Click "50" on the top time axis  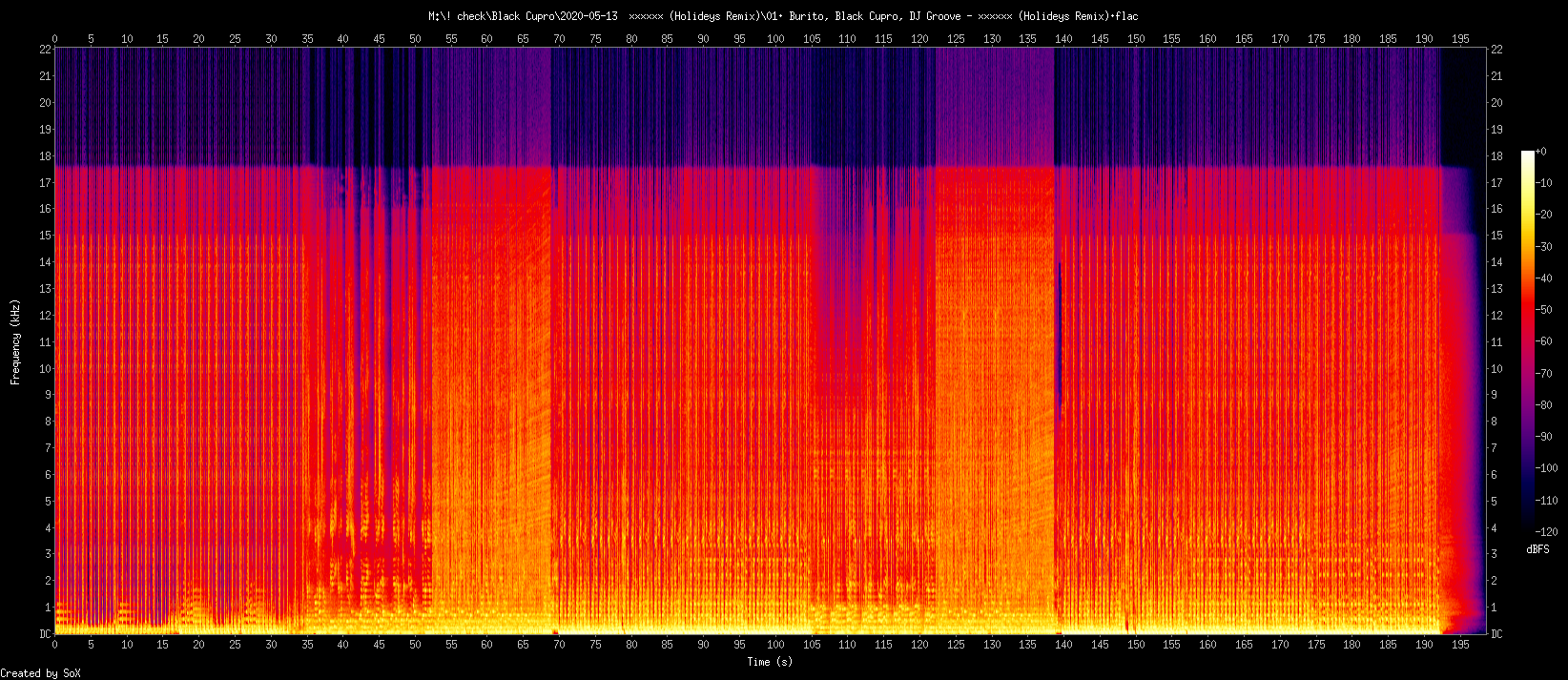(415, 39)
